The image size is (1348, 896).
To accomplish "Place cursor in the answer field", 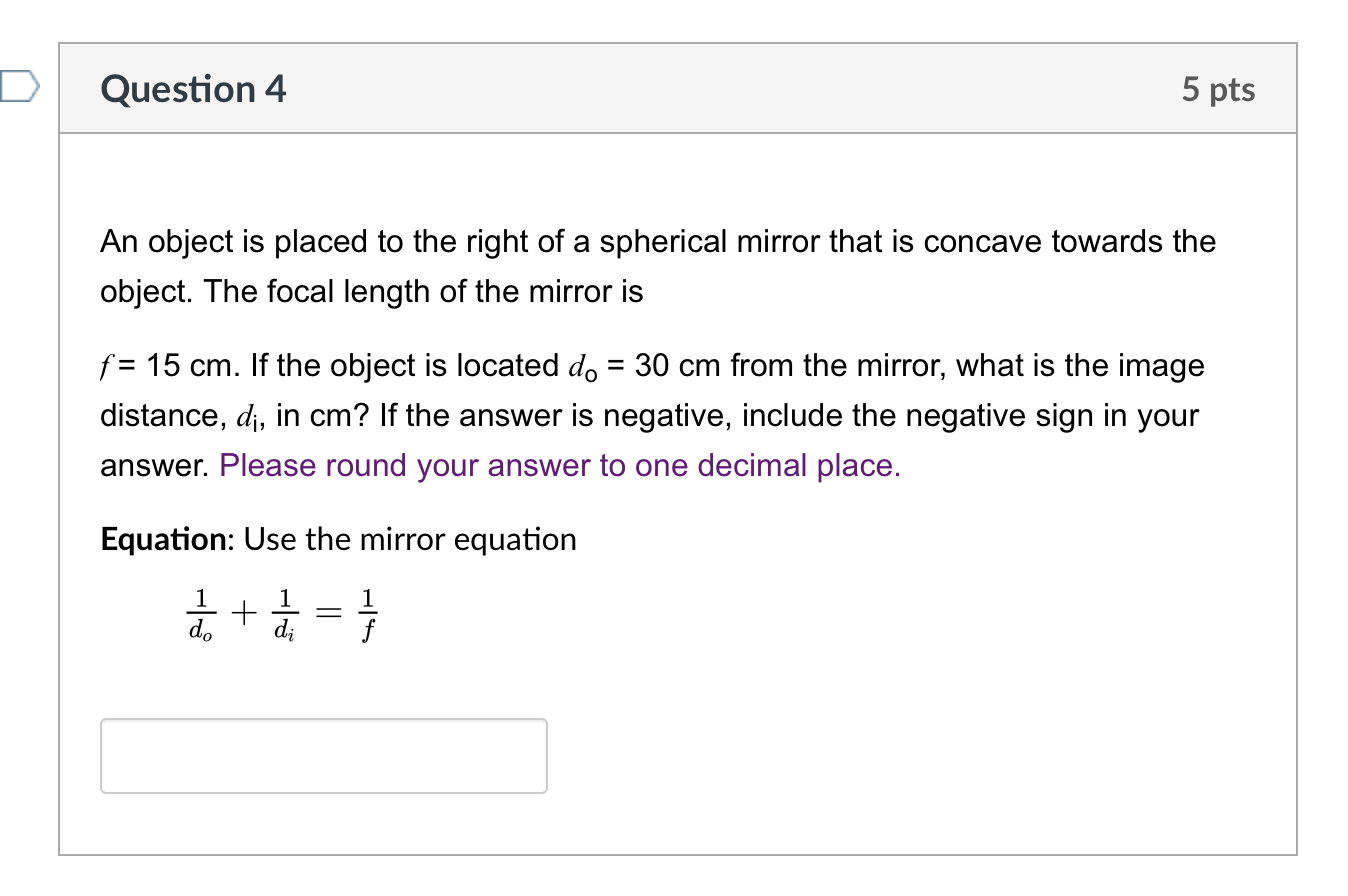I will tap(322, 756).
